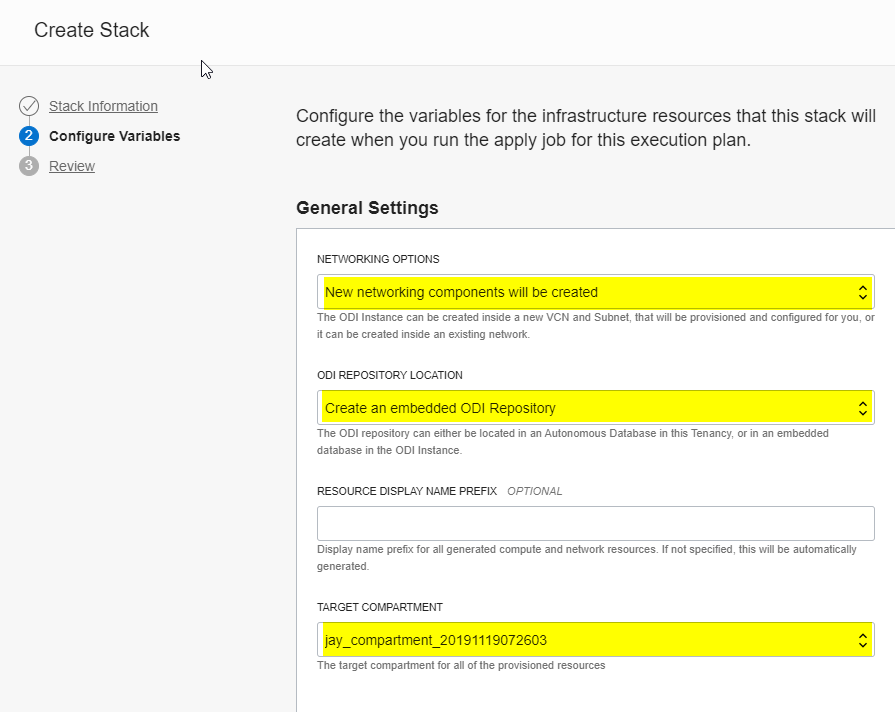Click the Stack Information completed checkmark icon
The height and width of the screenshot is (712, 895).
point(29,106)
